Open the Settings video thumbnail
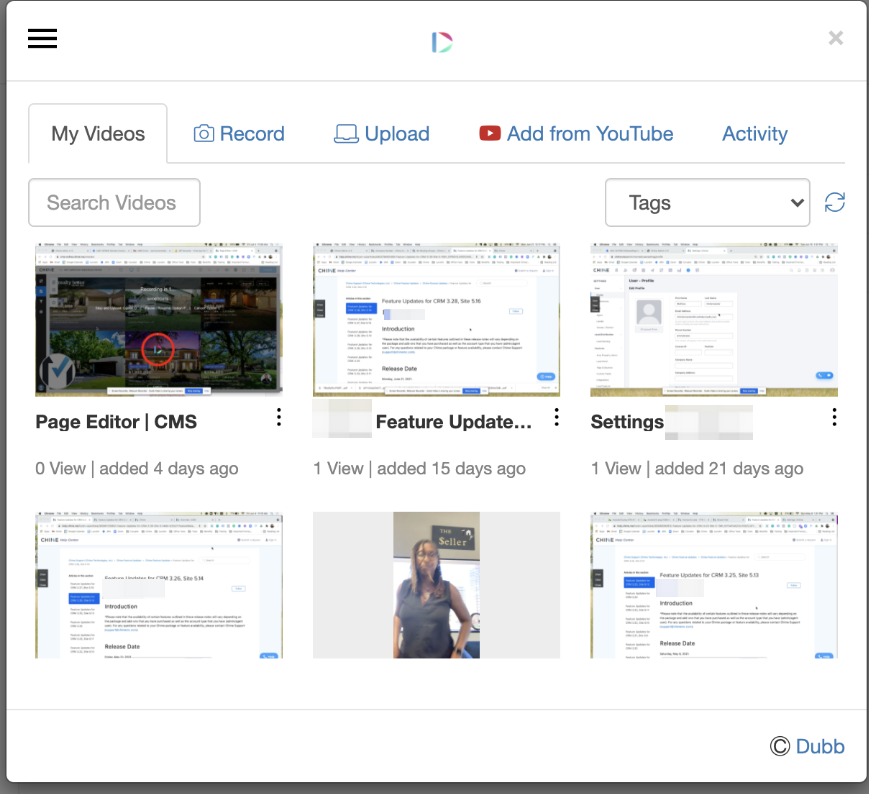This screenshot has height=794, width=881. point(713,319)
